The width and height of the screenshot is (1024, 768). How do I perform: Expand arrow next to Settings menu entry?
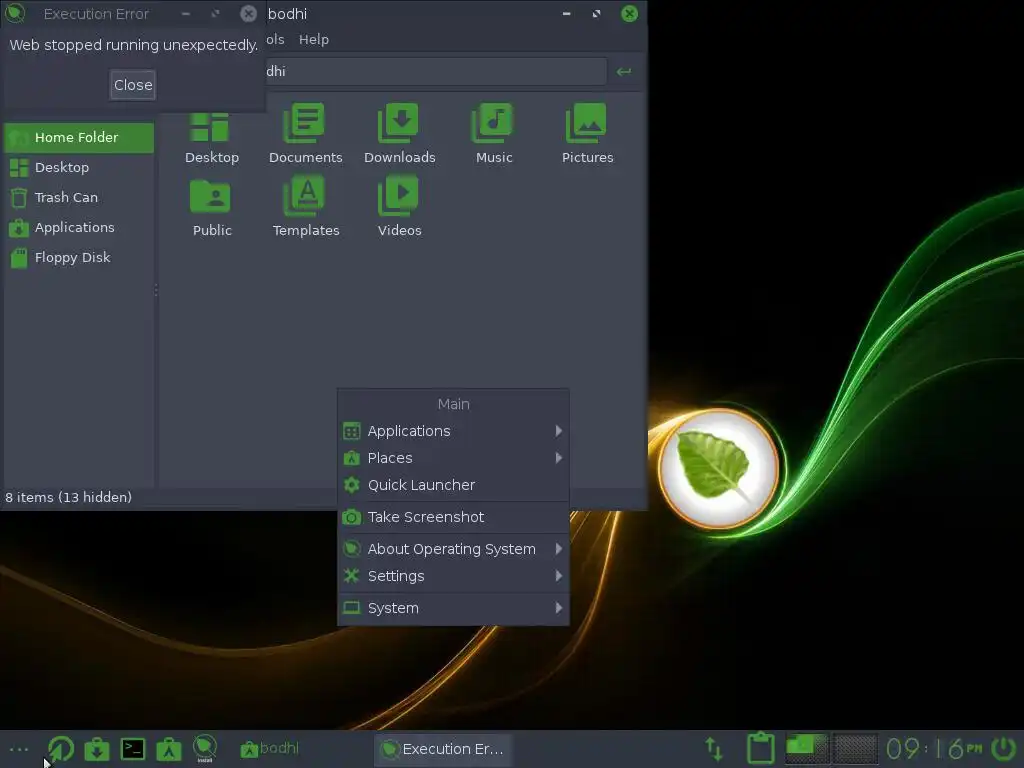558,575
